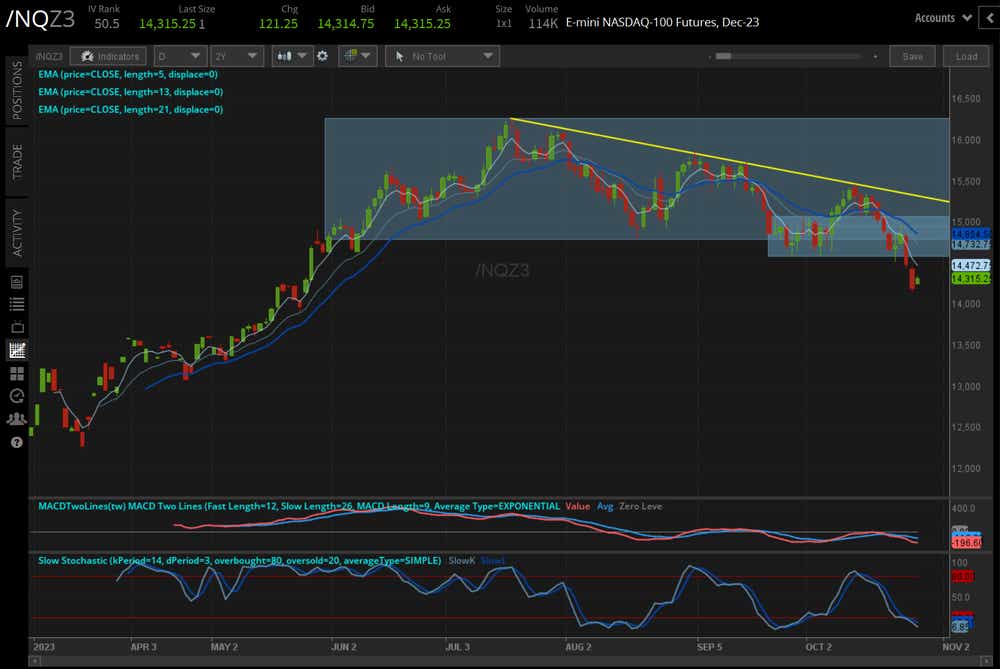Expand the 2Y time range dropdown
The height and width of the screenshot is (669, 1000).
tap(236, 56)
